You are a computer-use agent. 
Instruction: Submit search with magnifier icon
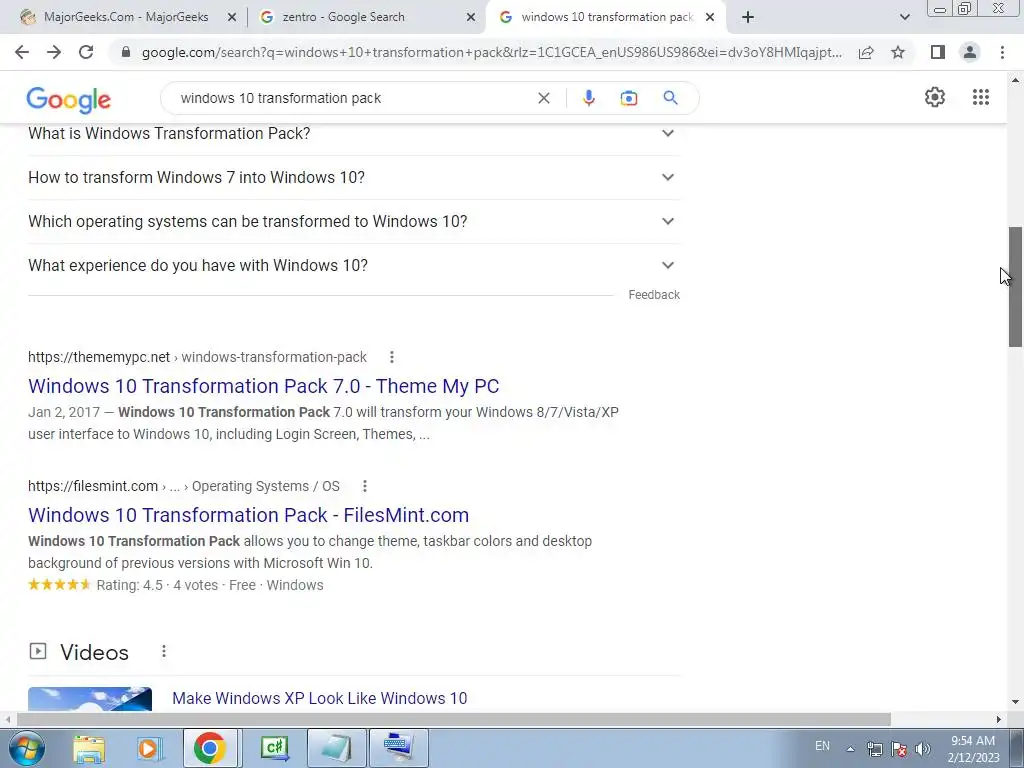tap(670, 98)
